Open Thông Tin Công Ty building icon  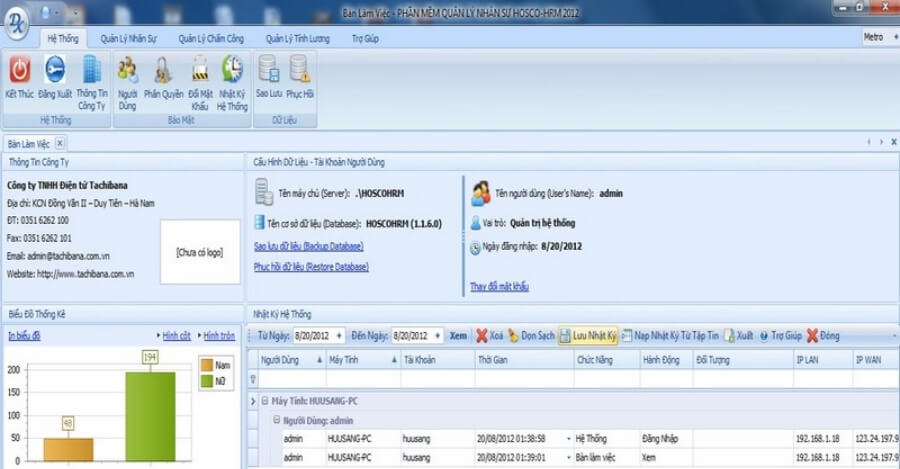coord(91,69)
